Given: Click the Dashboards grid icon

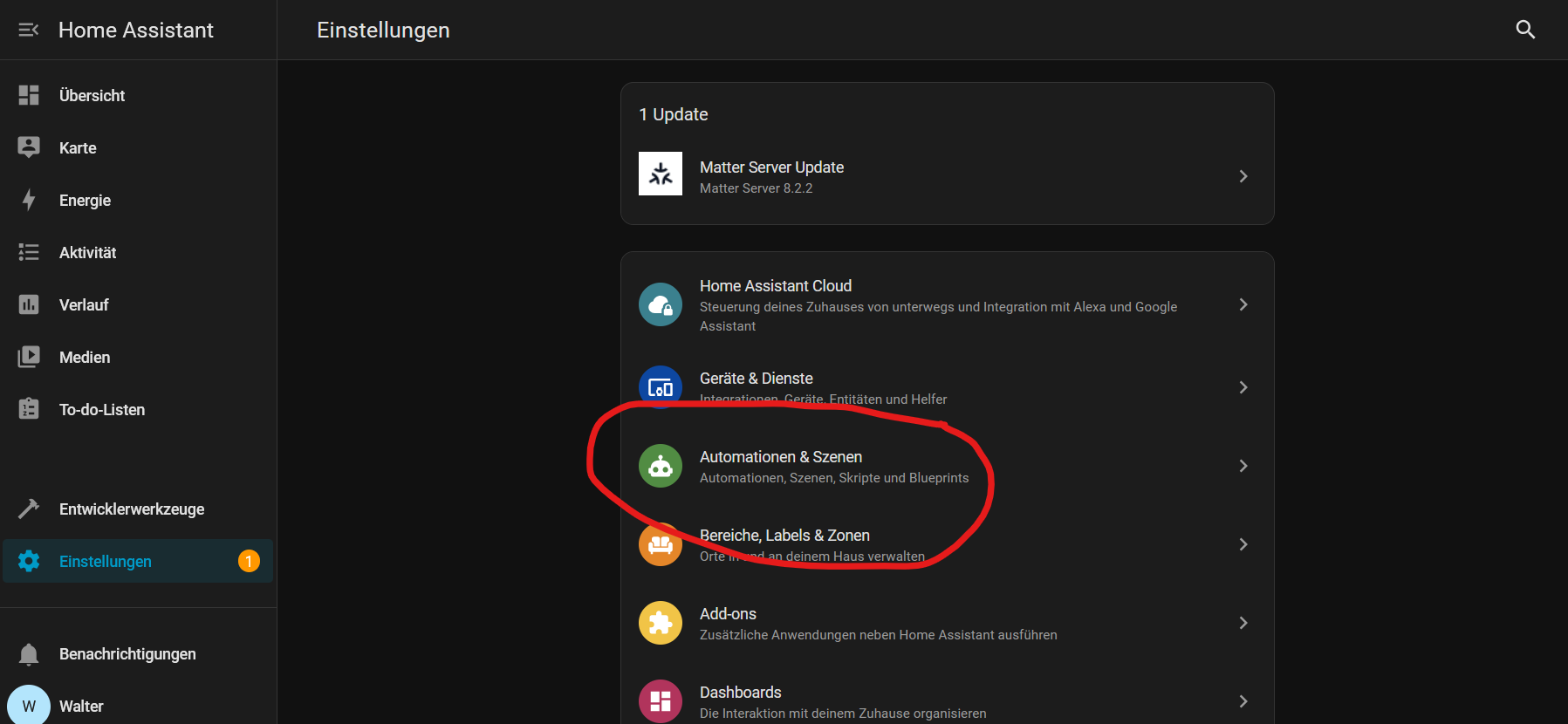Looking at the screenshot, I should (x=661, y=700).
